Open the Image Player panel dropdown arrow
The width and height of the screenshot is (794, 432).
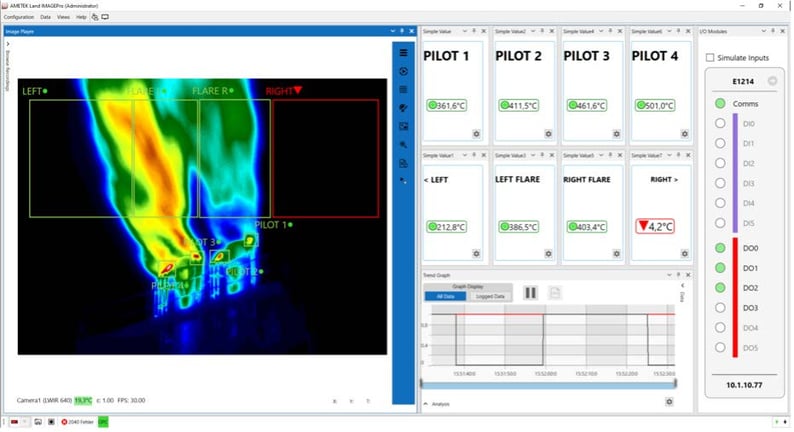[392, 32]
